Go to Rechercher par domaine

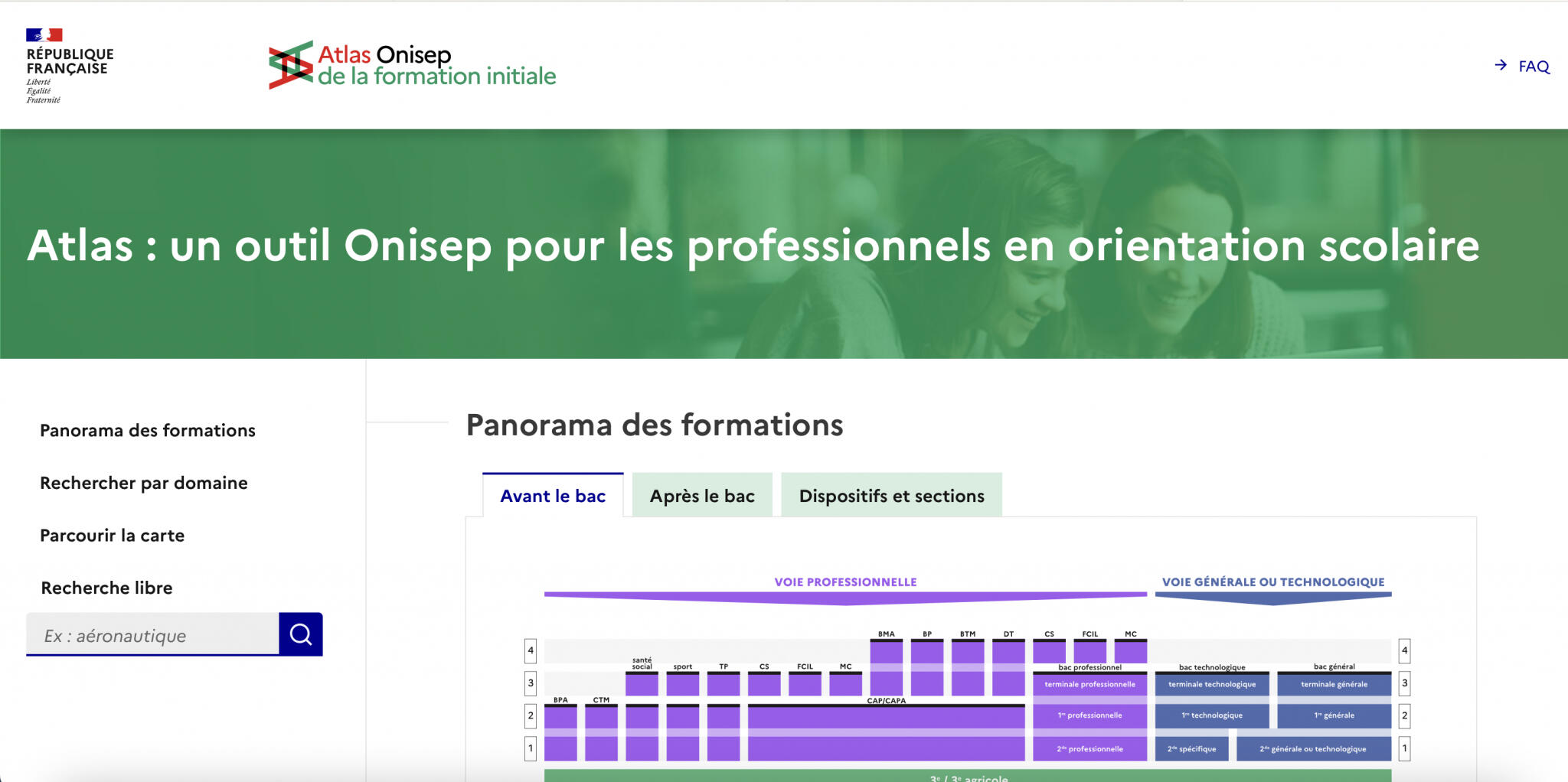144,483
